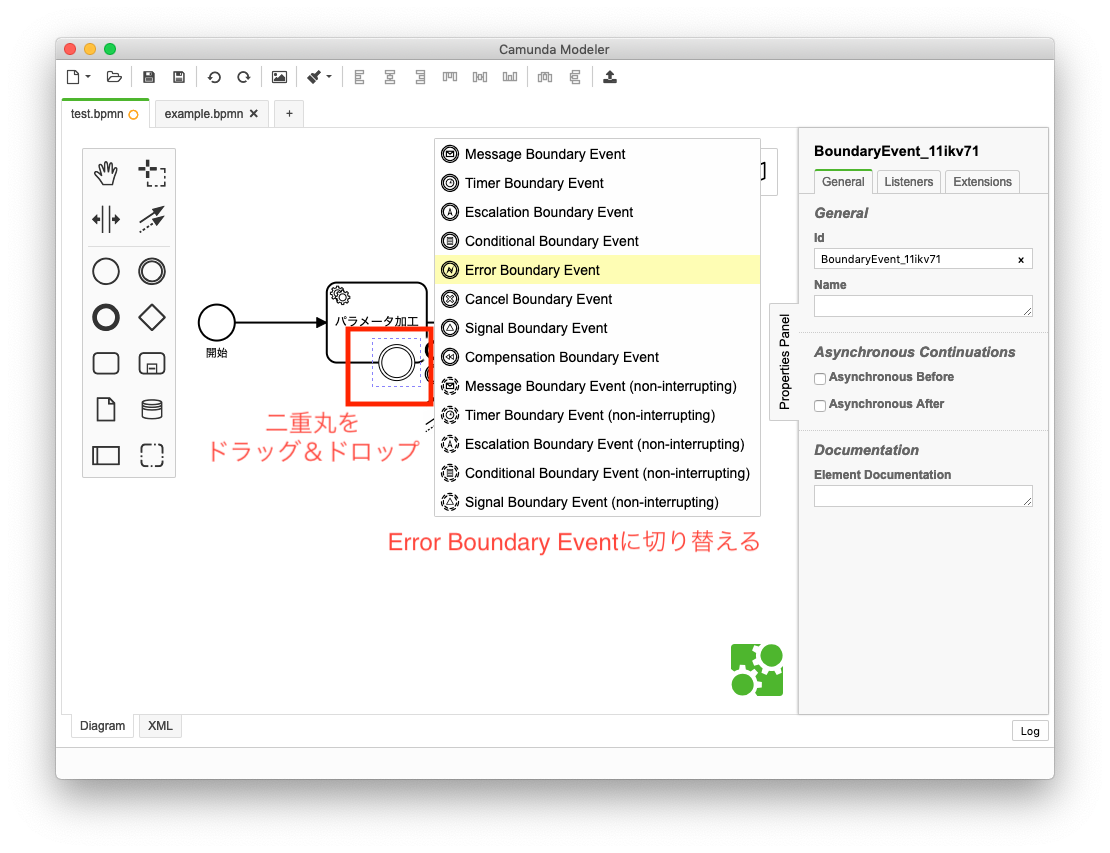Select the end event bold circle in palette
Screen dimensions: 1110x853
[x=106, y=318]
